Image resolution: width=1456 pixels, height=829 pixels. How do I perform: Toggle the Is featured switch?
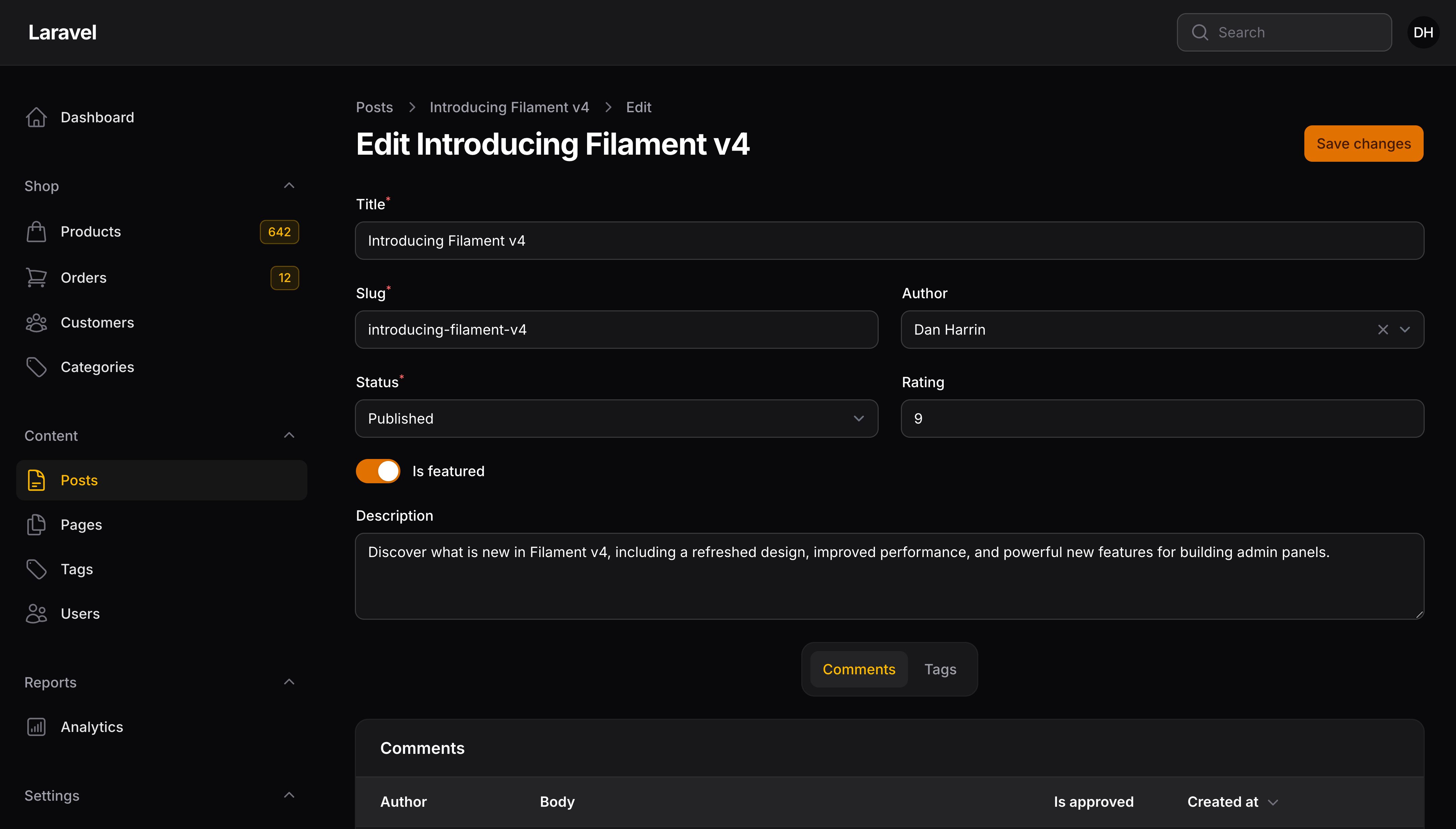378,471
